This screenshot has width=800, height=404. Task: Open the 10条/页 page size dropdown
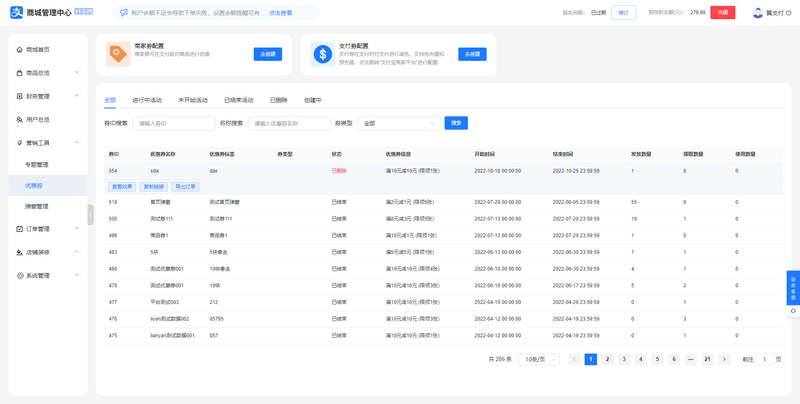pyautogui.click(x=538, y=359)
